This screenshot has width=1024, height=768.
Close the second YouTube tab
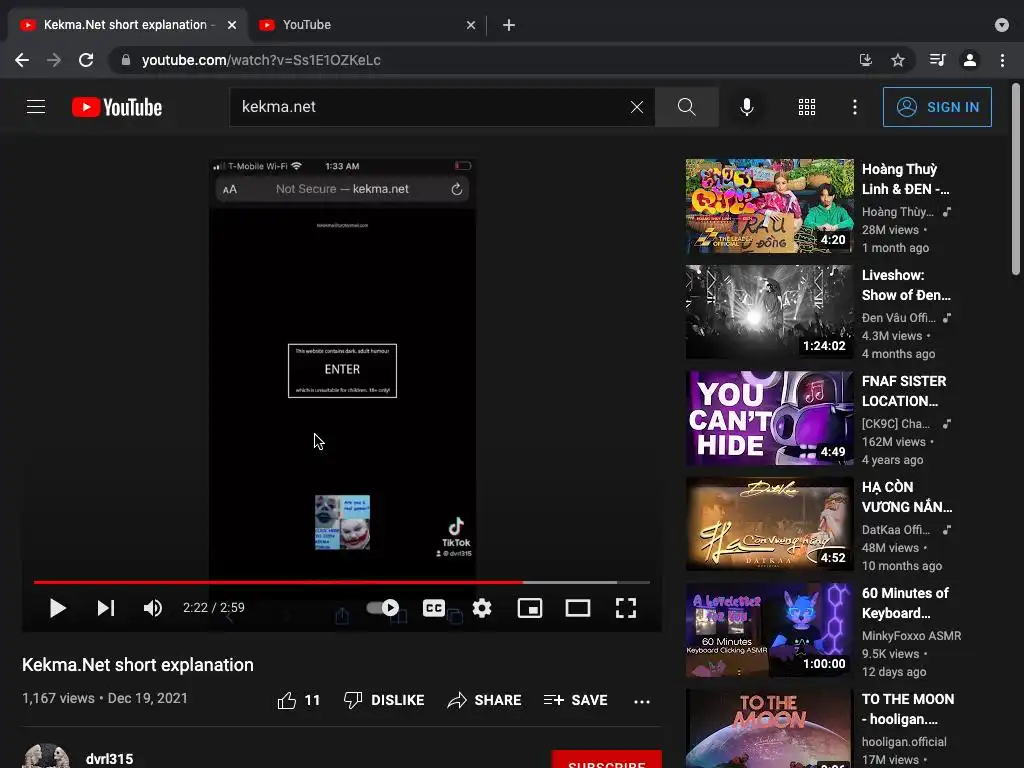(471, 25)
